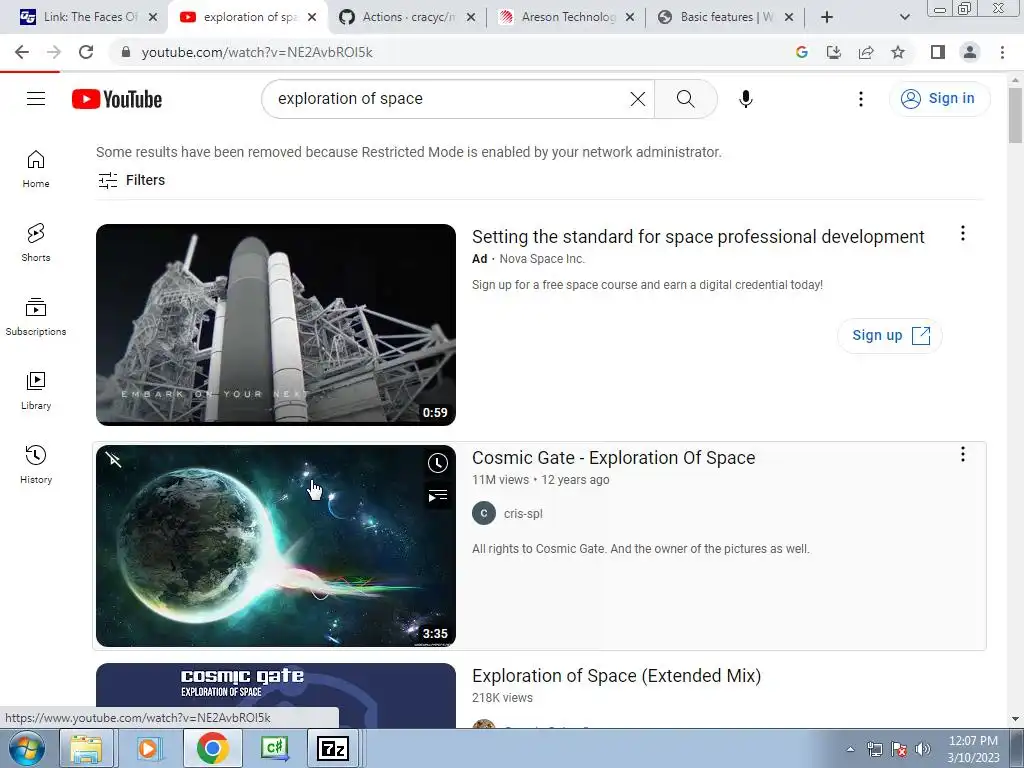Viewport: 1024px width, 768px height.
Task: Open Chrome's three-dot menu
Action: 1002,52
